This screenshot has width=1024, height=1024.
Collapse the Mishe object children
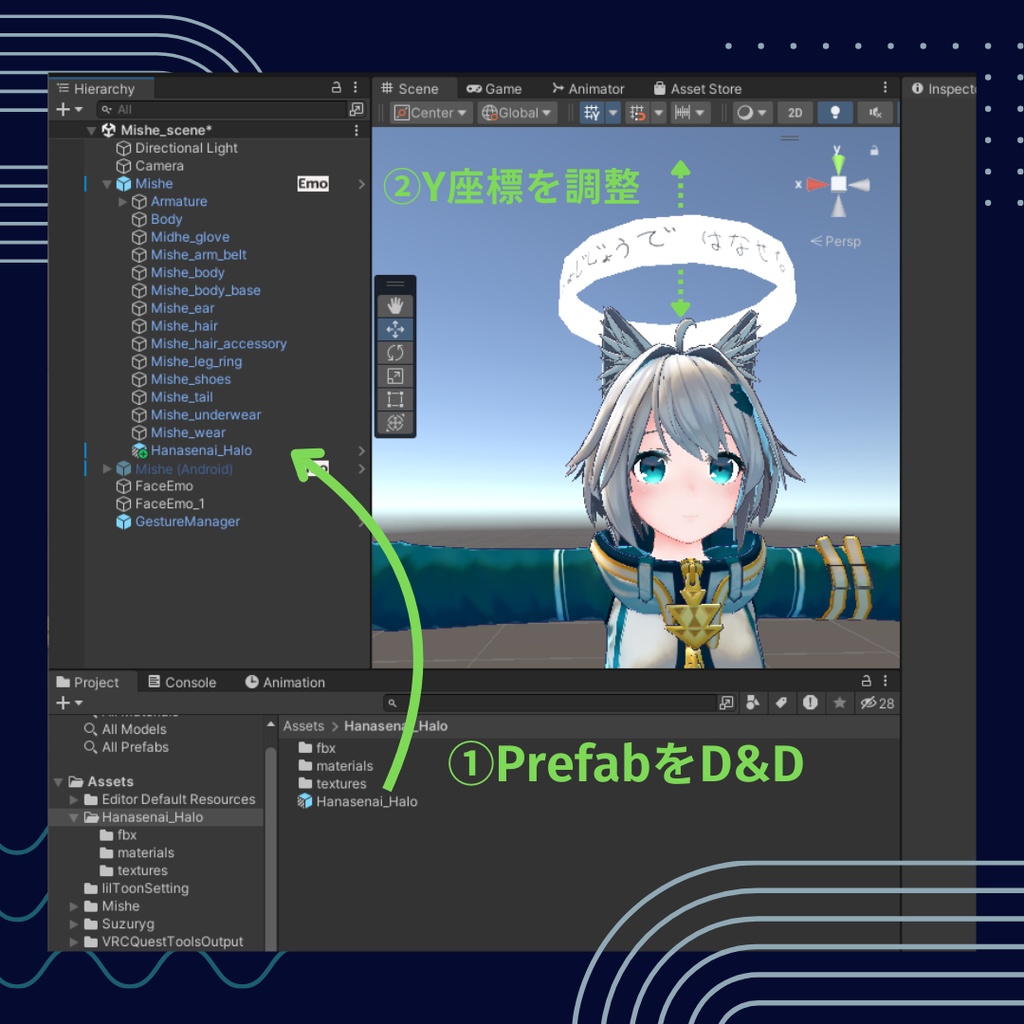click(107, 184)
